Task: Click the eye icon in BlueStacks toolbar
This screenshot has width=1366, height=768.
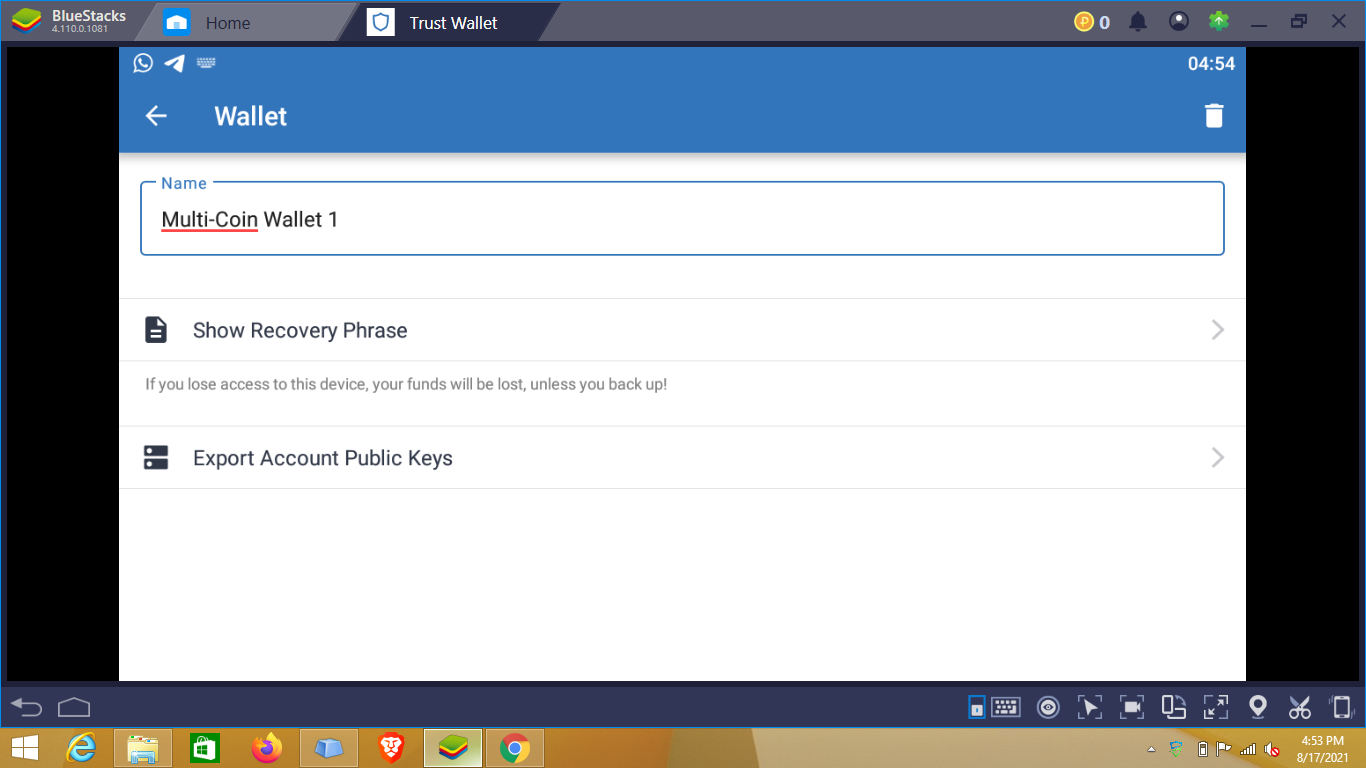Action: 1048,708
